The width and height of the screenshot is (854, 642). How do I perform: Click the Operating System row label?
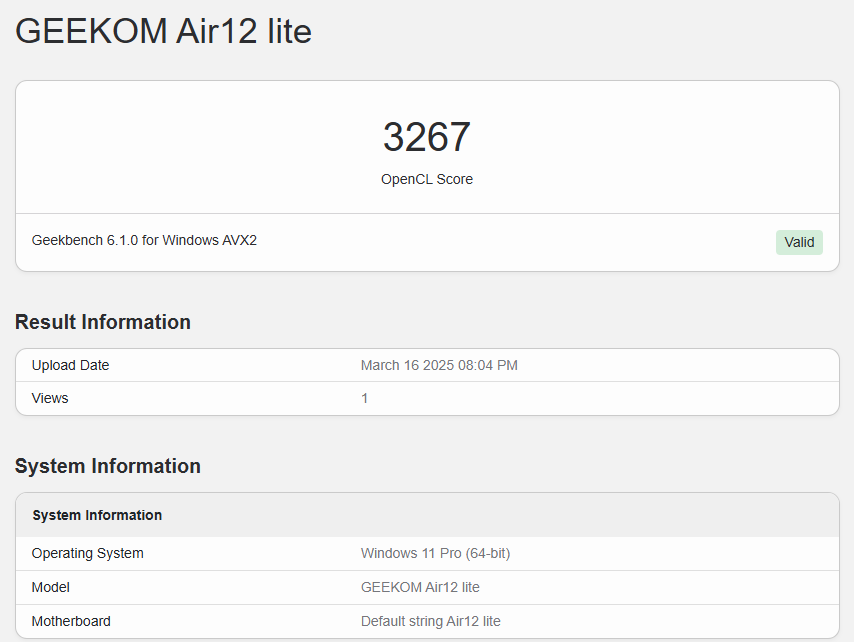(x=87, y=553)
